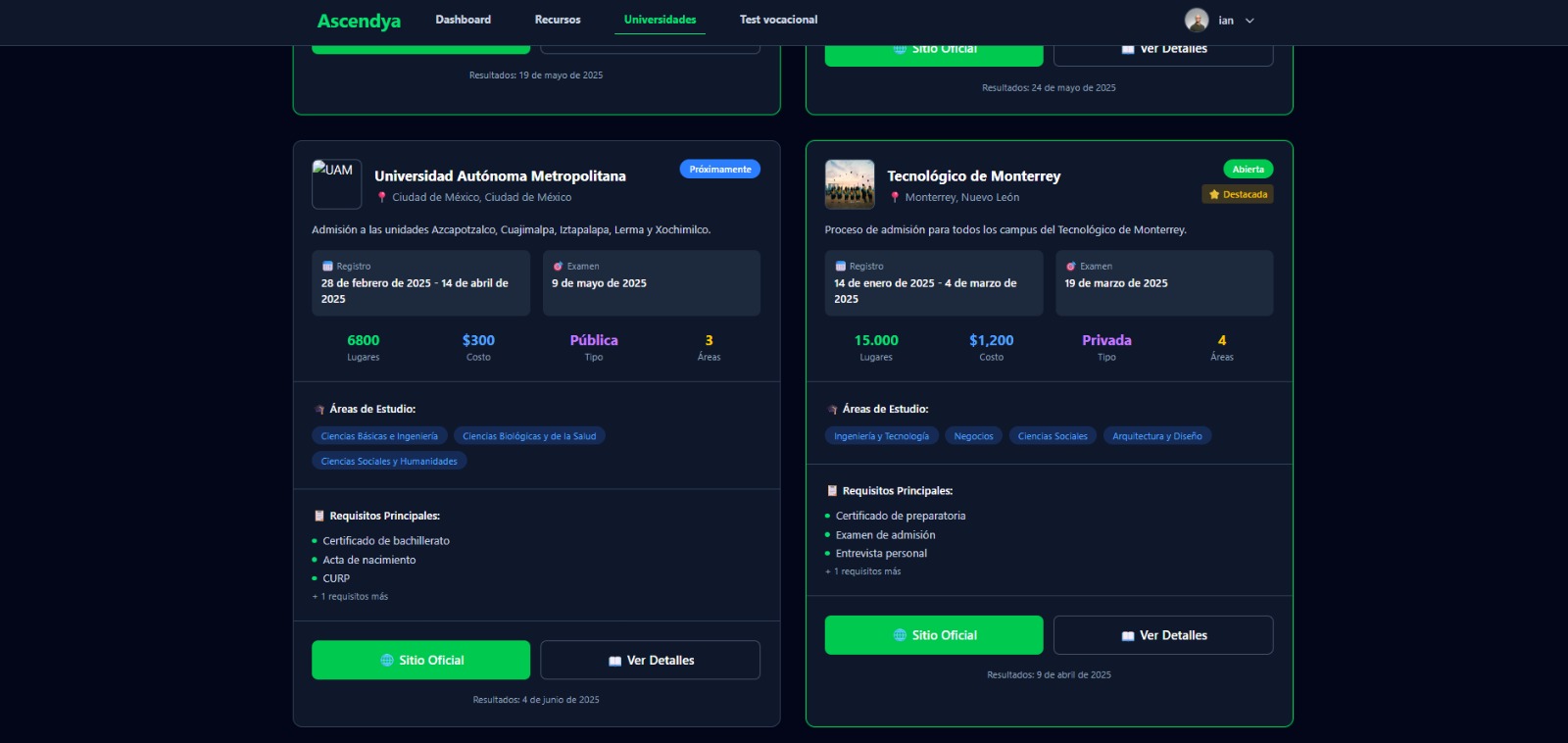
Task: Click the 'Acta de nacimiento' requirement
Action: (369, 560)
